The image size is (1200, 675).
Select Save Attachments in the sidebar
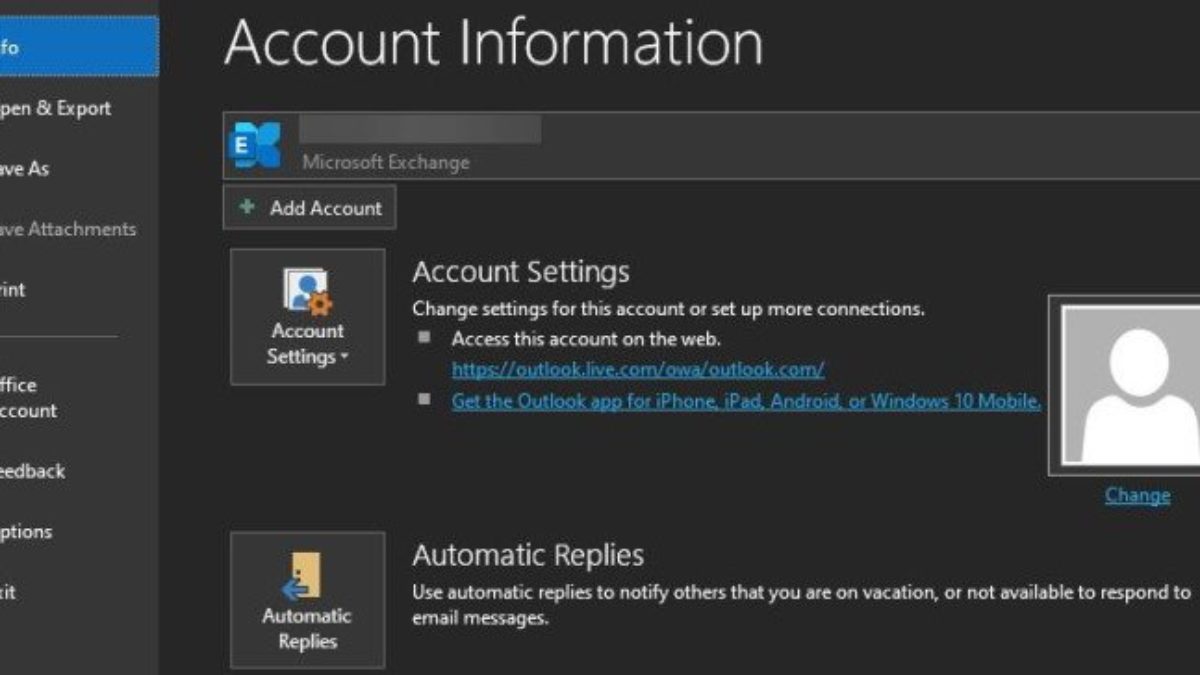[70, 229]
